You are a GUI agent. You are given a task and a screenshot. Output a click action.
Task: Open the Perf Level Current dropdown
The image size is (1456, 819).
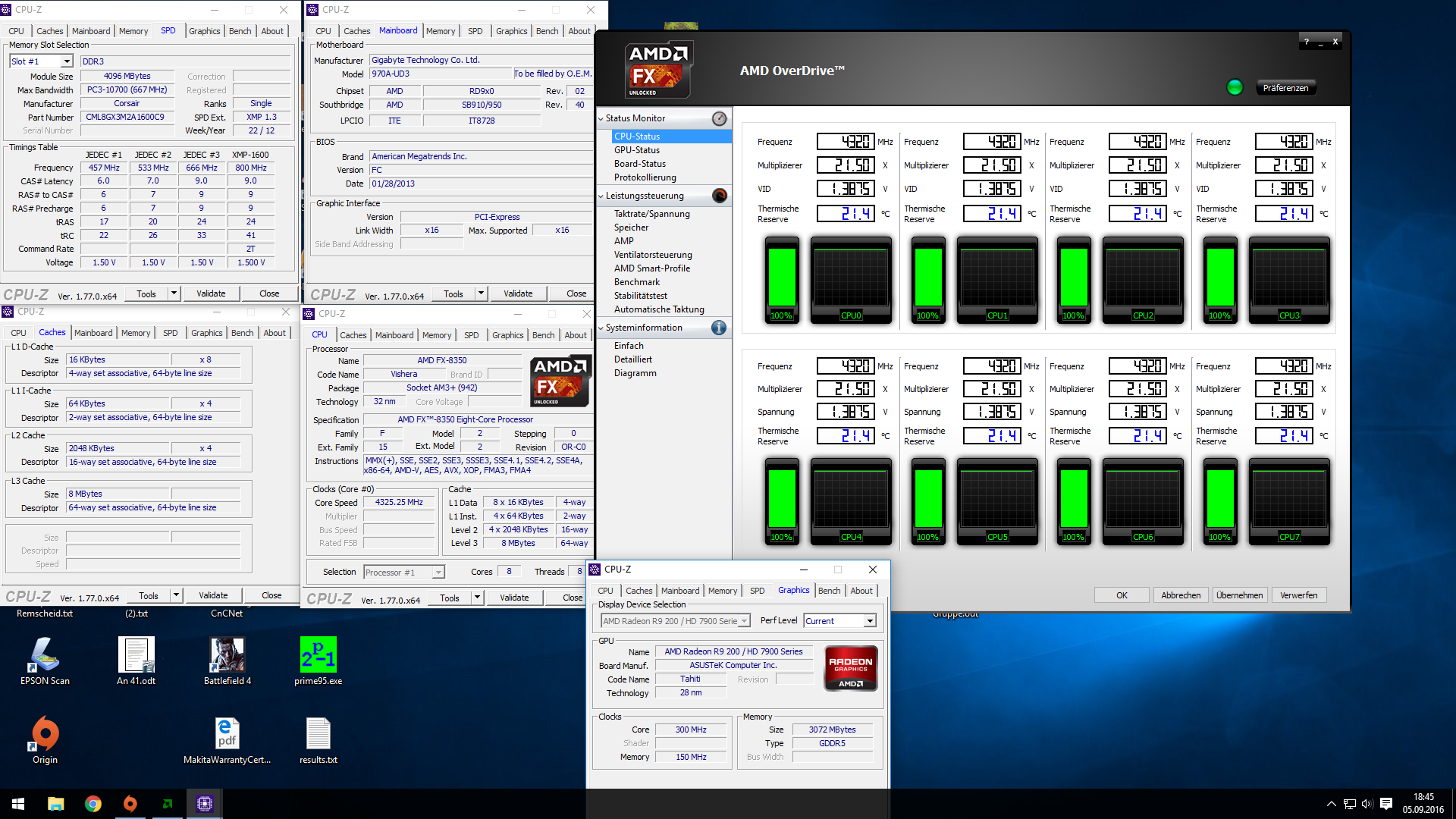(870, 621)
